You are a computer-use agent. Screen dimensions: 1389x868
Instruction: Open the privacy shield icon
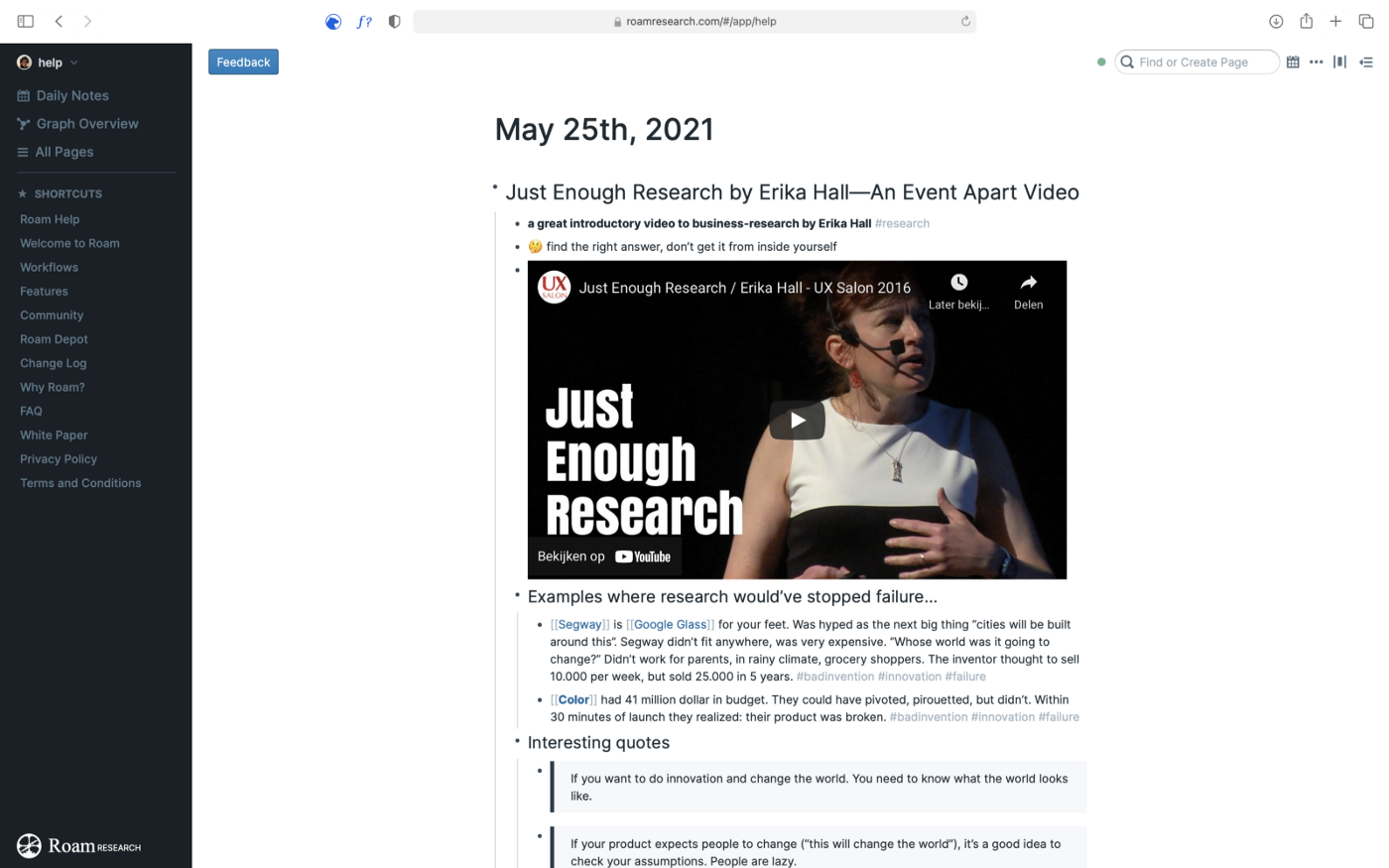[x=394, y=22]
